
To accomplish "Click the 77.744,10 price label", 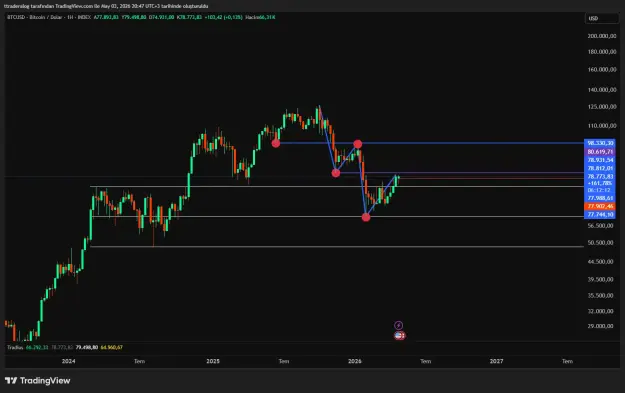I will click(x=600, y=215).
